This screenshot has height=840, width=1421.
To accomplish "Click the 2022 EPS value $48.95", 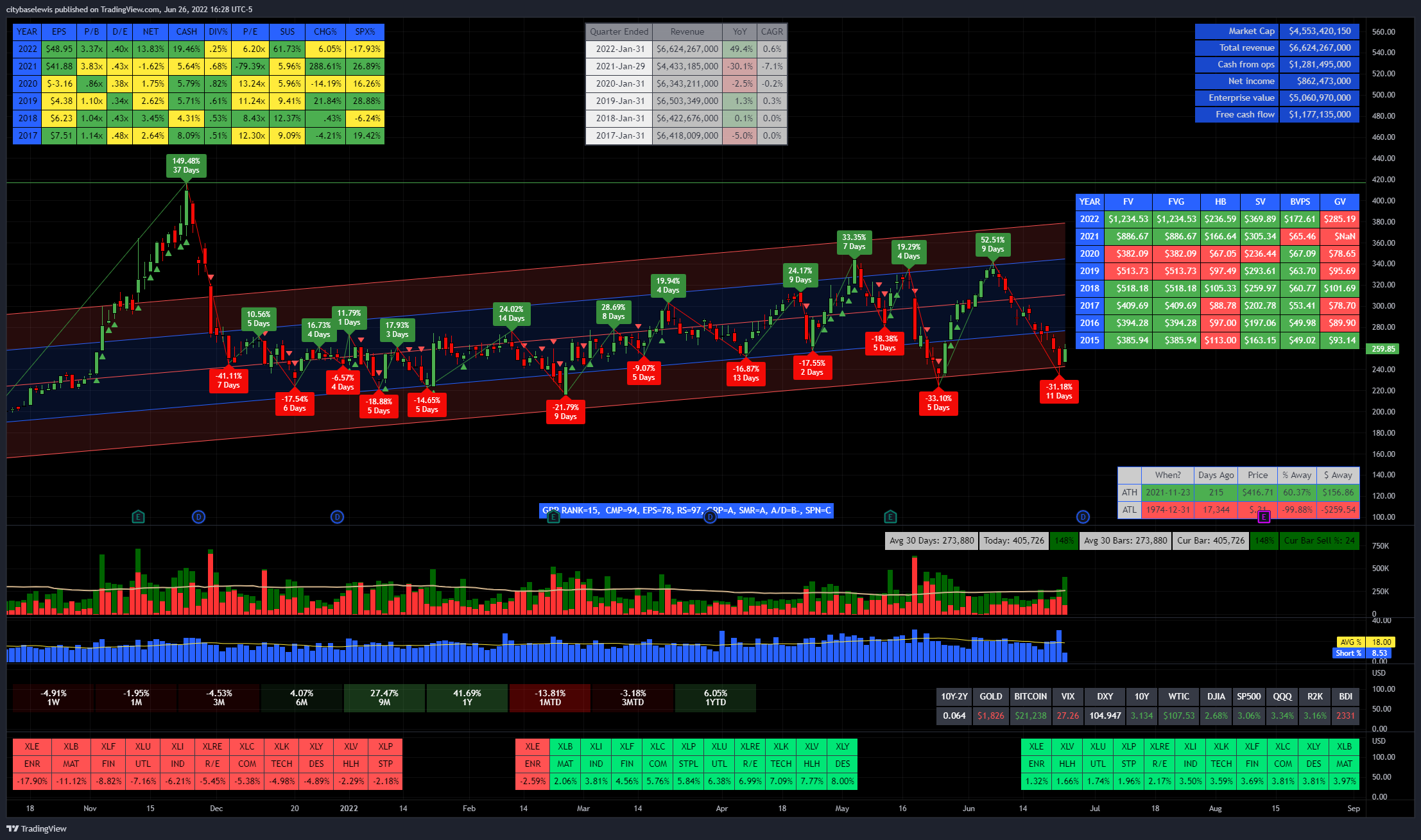I will (x=59, y=49).
